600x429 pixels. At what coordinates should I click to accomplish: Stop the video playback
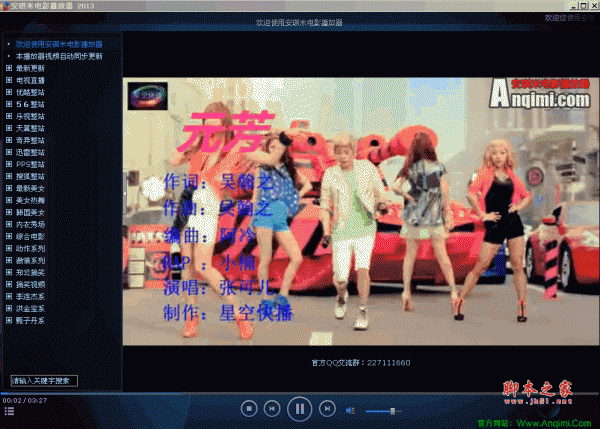(x=249, y=409)
